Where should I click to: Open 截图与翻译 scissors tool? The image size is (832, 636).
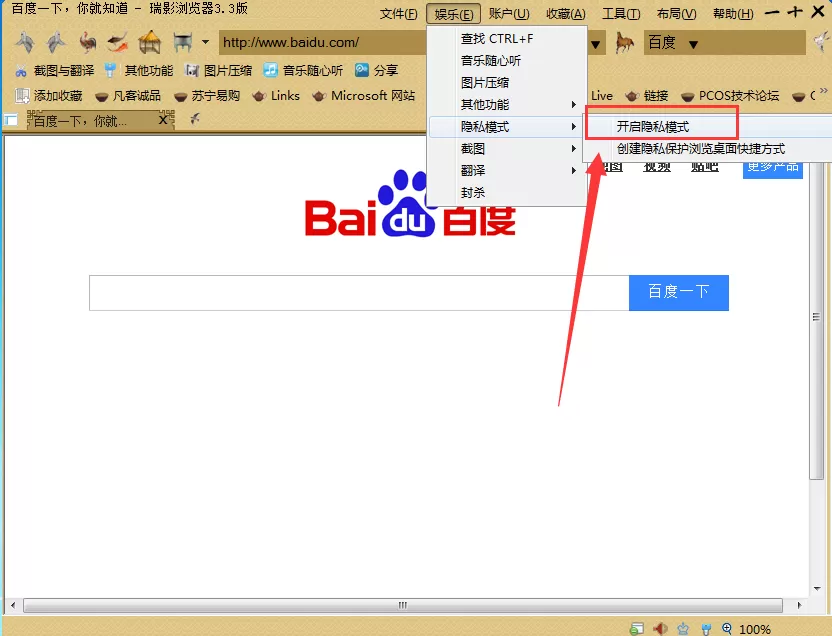click(55, 70)
